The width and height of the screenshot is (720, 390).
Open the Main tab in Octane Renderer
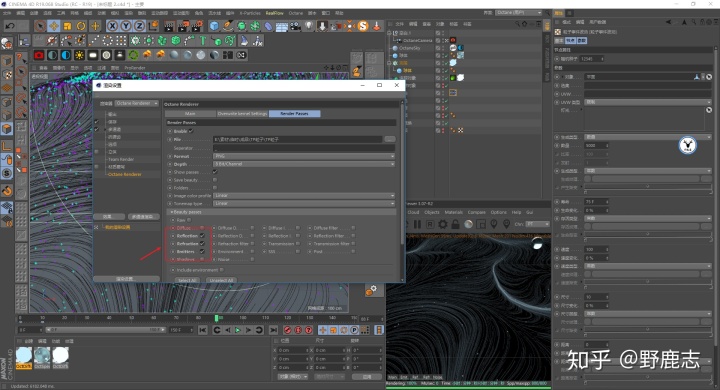(190, 113)
